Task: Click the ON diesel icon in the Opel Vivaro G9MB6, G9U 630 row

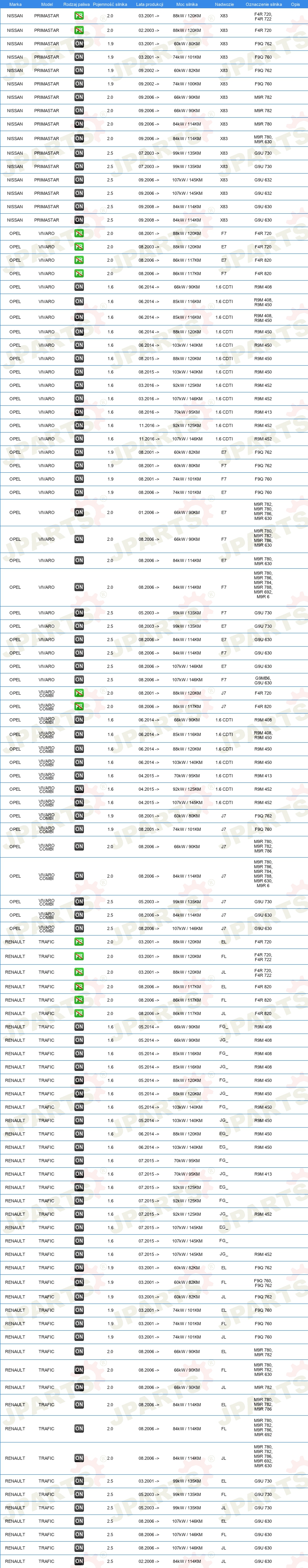Action: pos(79,680)
